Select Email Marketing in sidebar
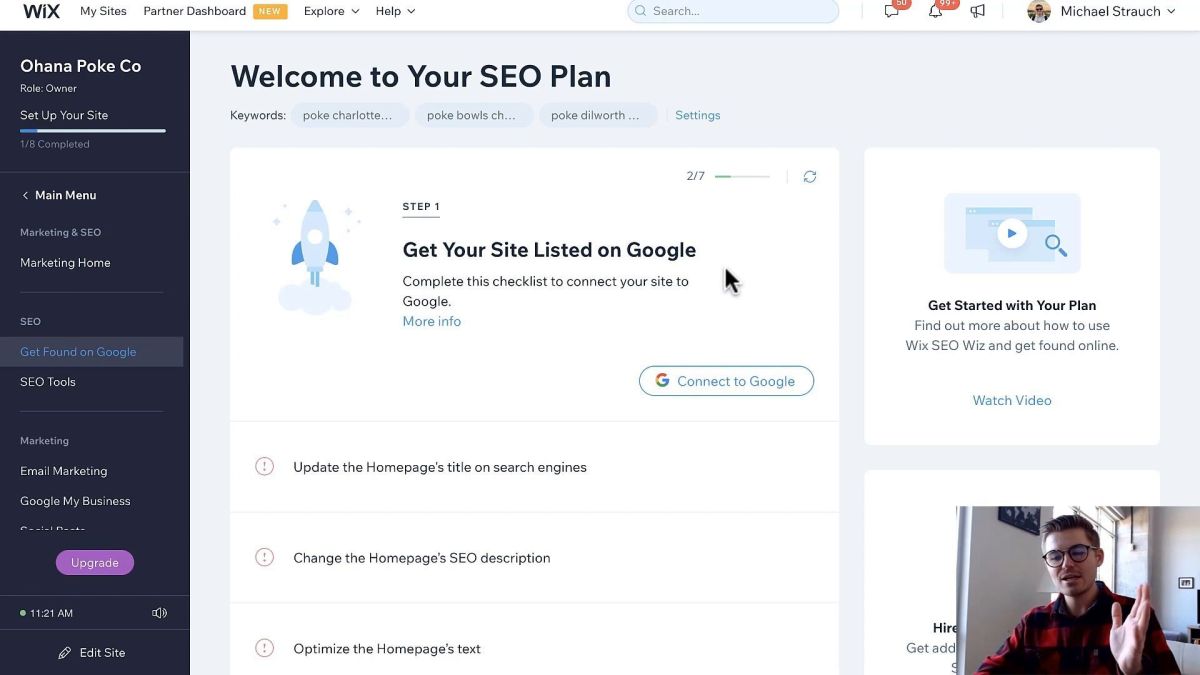The width and height of the screenshot is (1200, 675). [x=64, y=471]
